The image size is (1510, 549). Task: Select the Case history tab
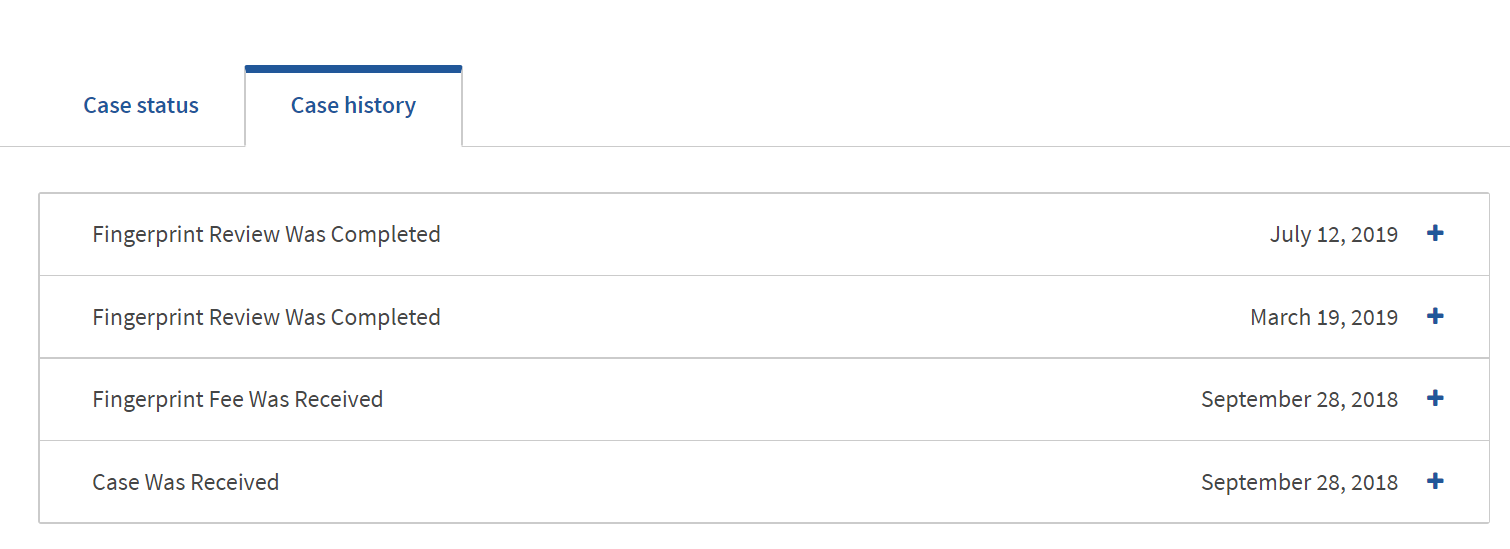(x=353, y=105)
